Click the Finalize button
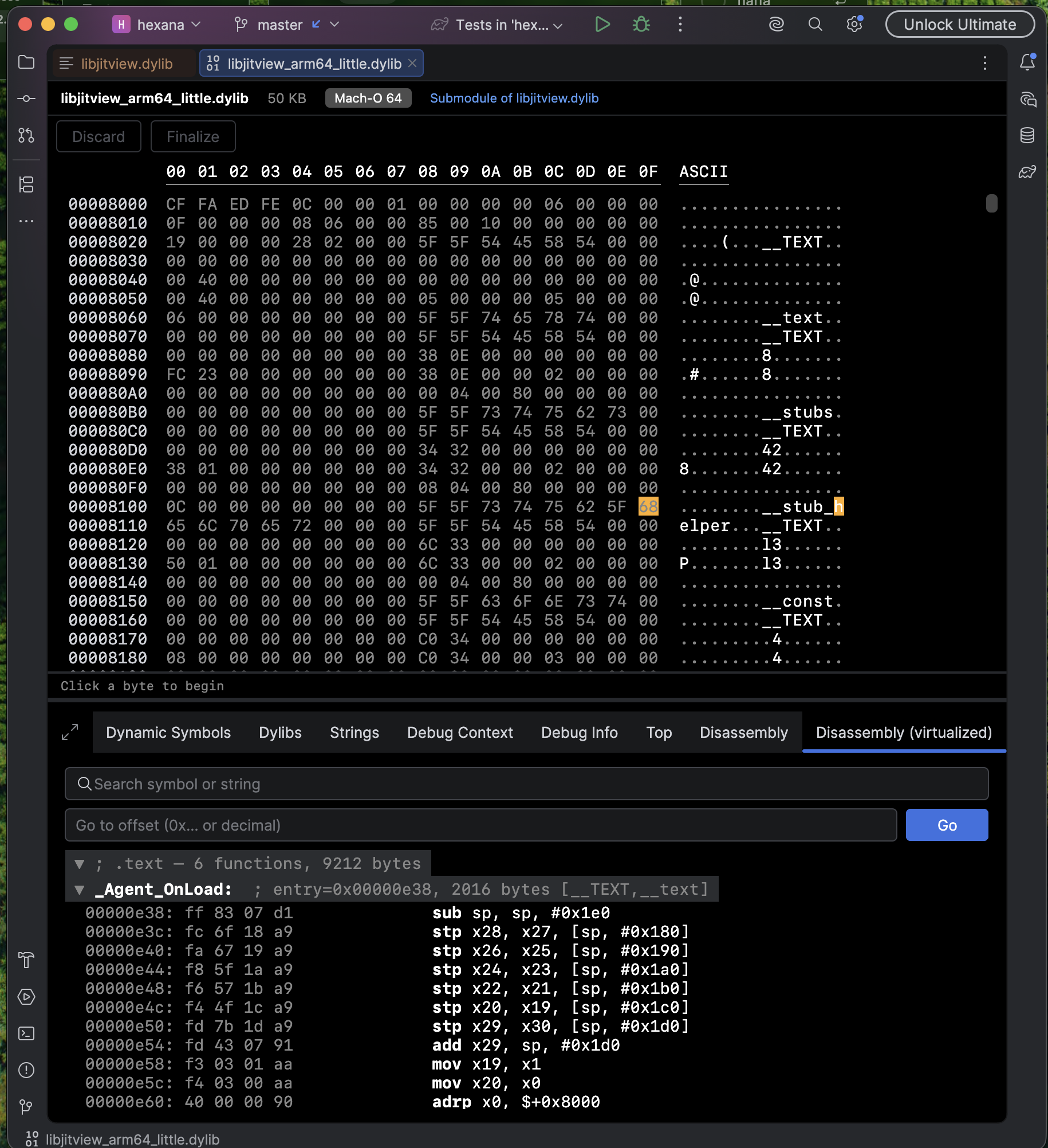 pyautogui.click(x=193, y=136)
